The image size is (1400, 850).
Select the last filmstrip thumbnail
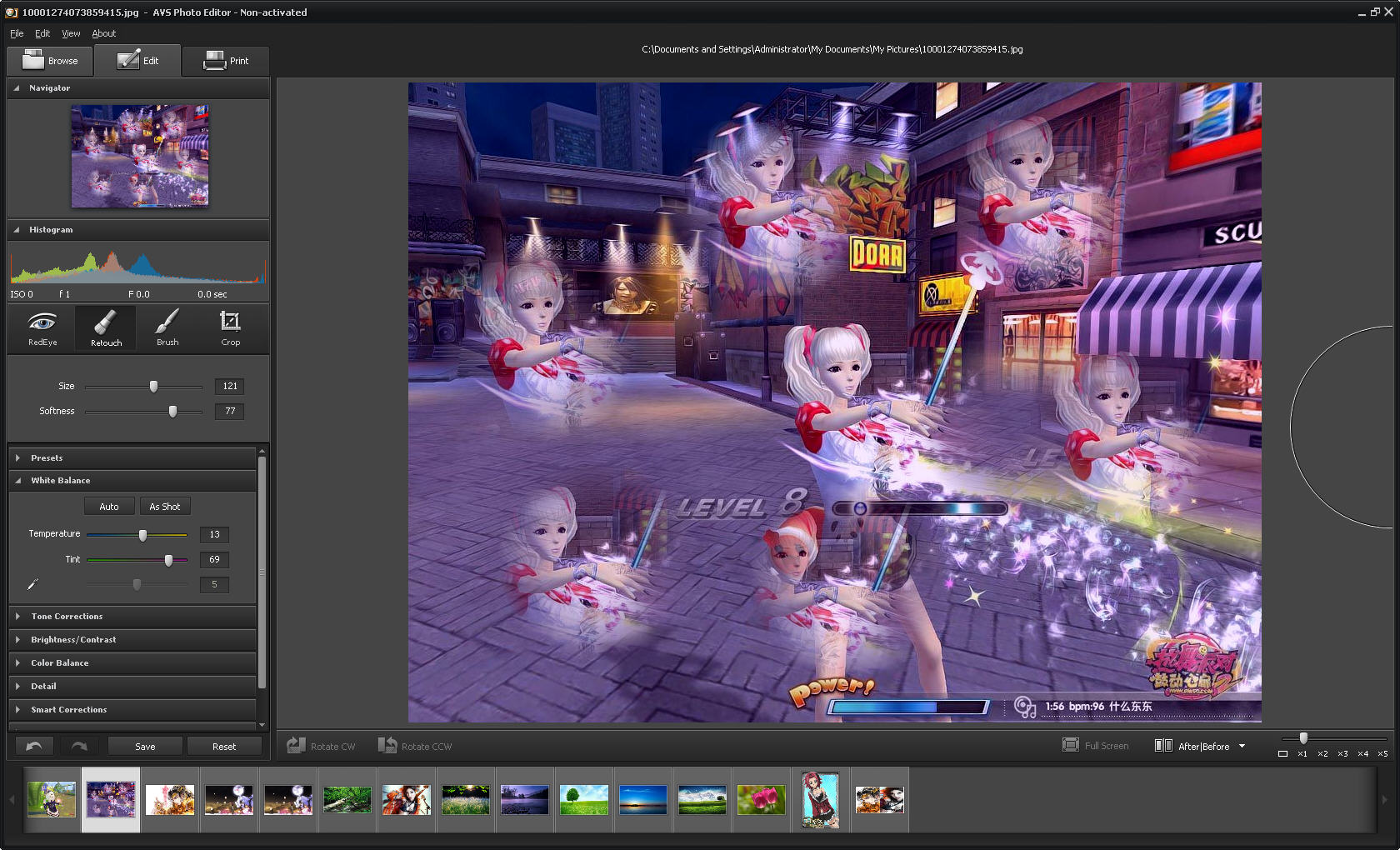click(x=879, y=799)
